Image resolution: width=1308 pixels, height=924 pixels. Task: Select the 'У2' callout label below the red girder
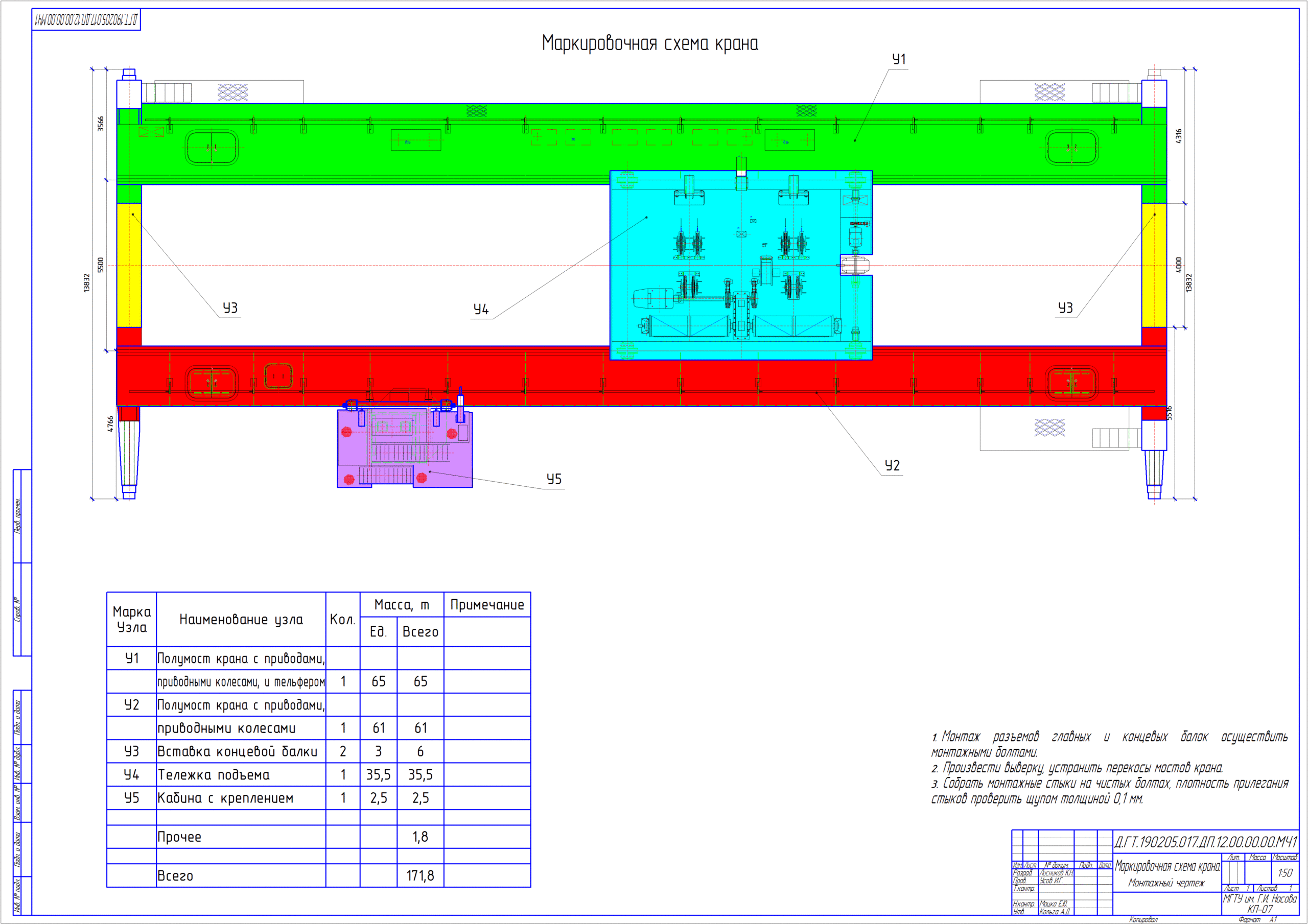[892, 465]
